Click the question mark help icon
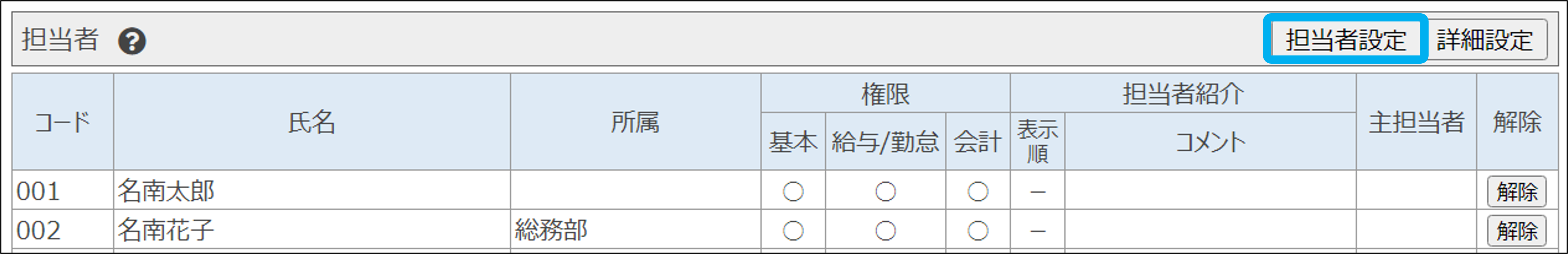This screenshot has width=1568, height=254. coord(132,41)
